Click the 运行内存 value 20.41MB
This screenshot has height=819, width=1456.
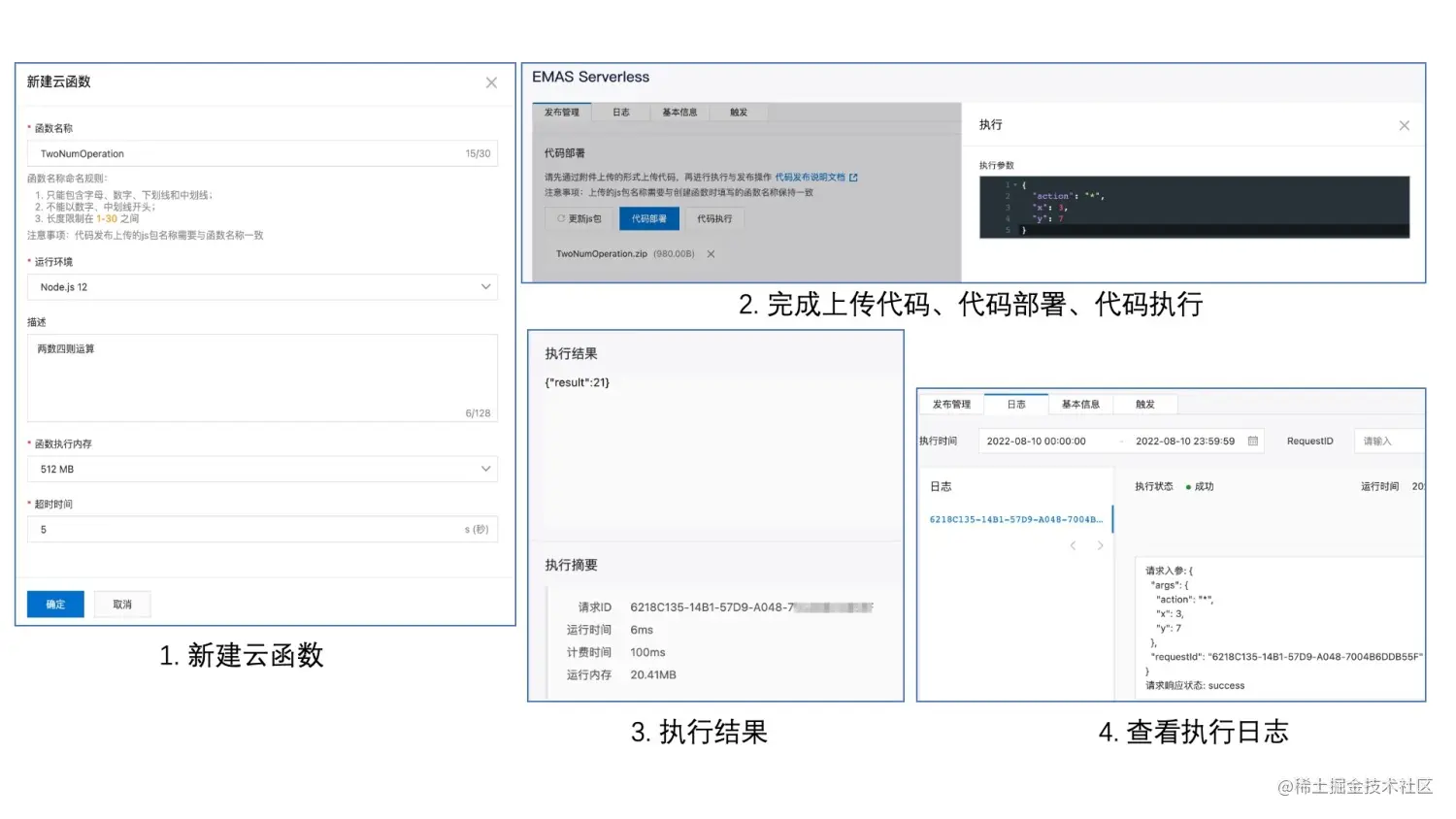point(653,675)
